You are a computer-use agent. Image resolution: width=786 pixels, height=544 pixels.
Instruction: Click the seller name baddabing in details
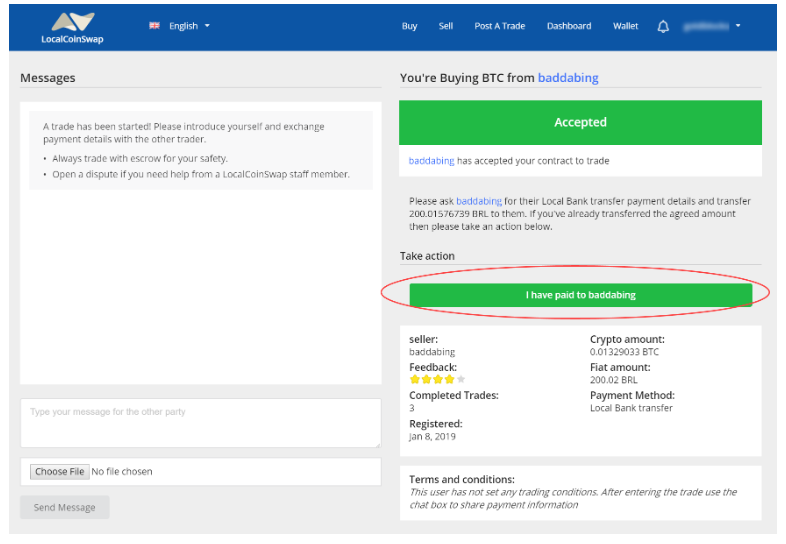click(x=432, y=352)
